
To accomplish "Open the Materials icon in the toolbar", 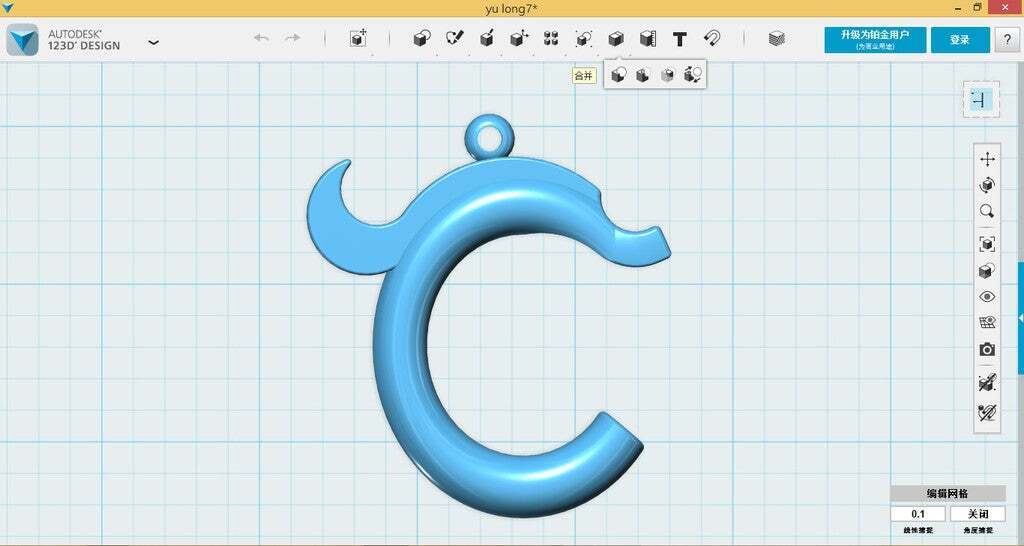I will pyautogui.click(x=776, y=39).
